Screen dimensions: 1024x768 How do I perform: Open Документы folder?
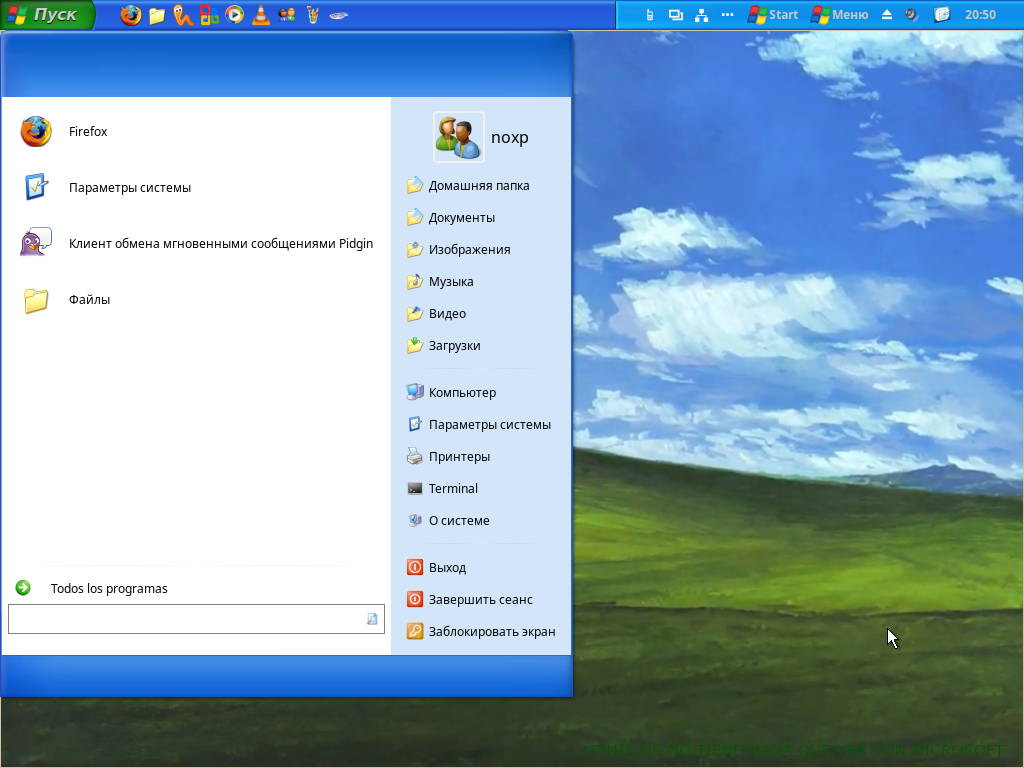[481, 218]
